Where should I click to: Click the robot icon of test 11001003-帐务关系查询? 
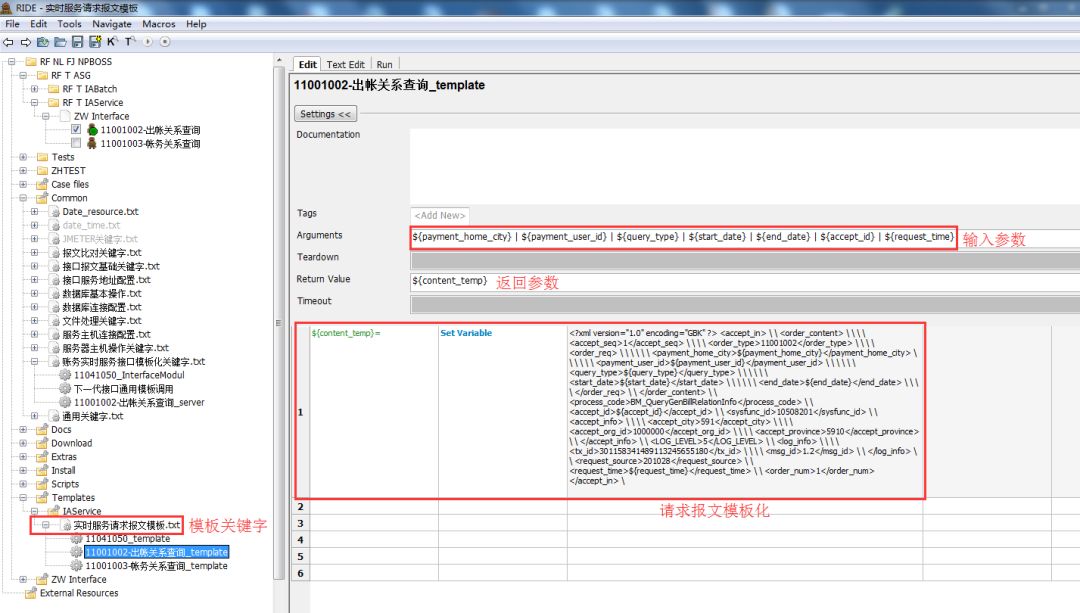pyautogui.click(x=92, y=143)
